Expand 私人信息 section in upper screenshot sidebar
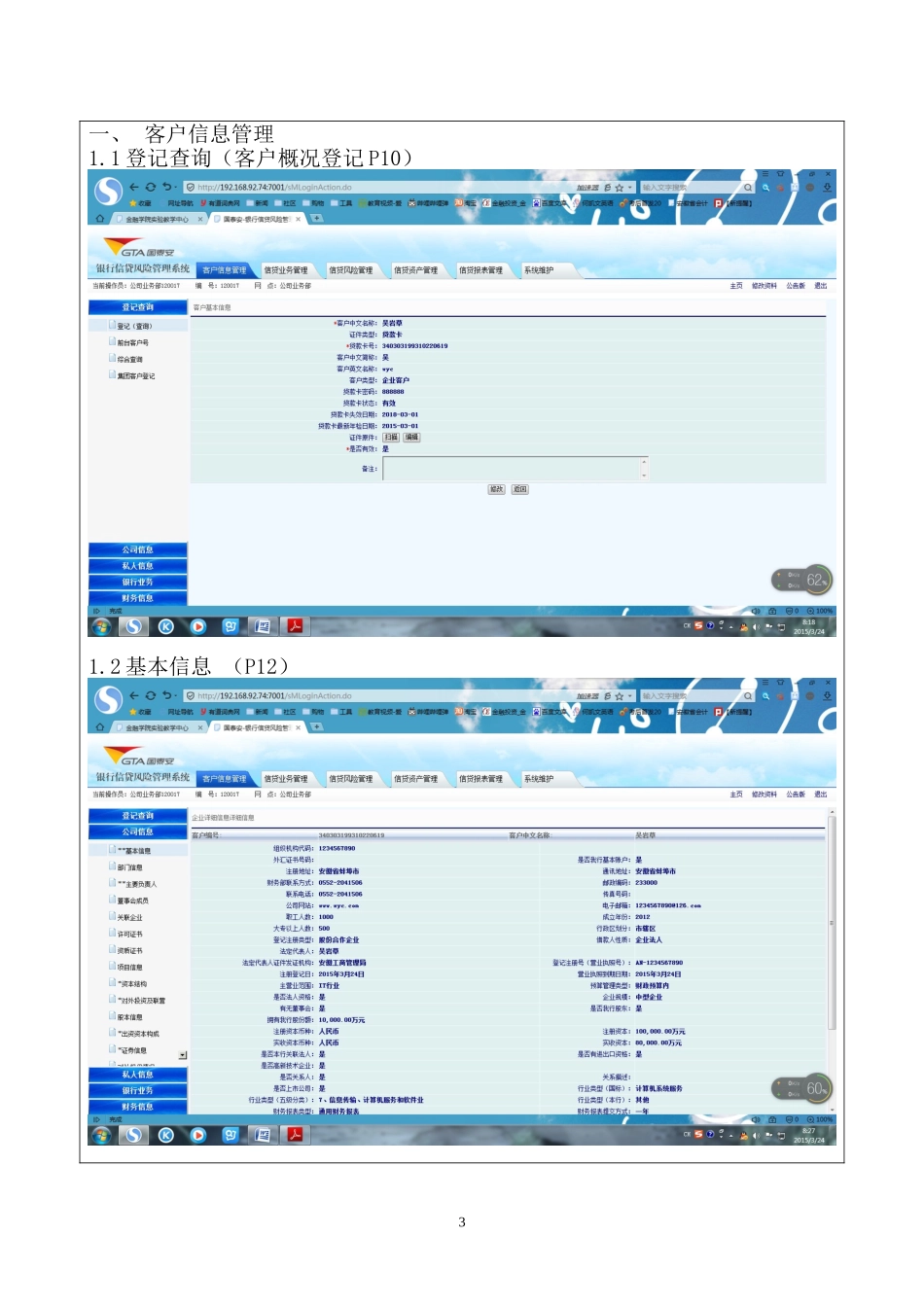 tap(137, 566)
